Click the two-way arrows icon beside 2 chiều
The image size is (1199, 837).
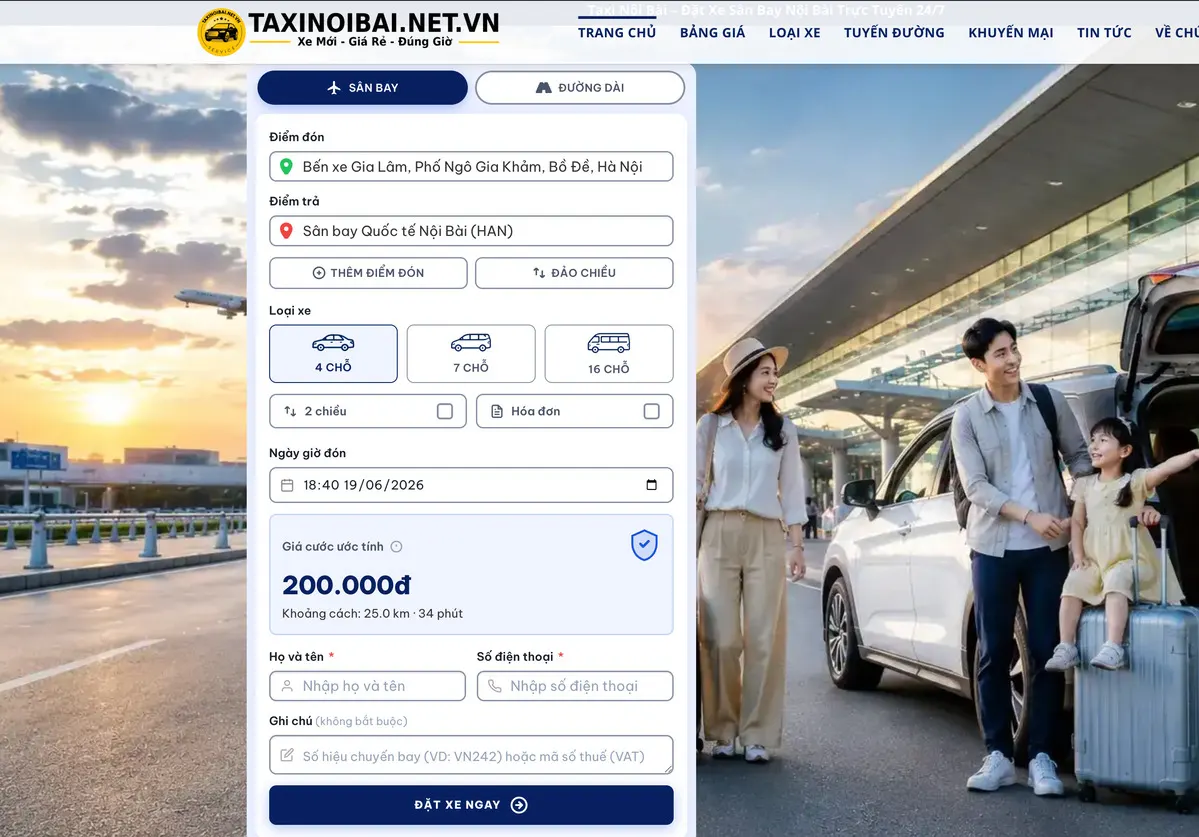291,411
